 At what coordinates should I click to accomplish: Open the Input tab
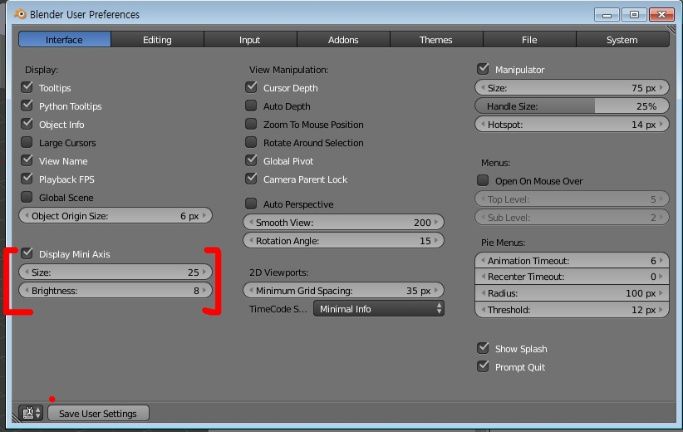pyautogui.click(x=250, y=40)
